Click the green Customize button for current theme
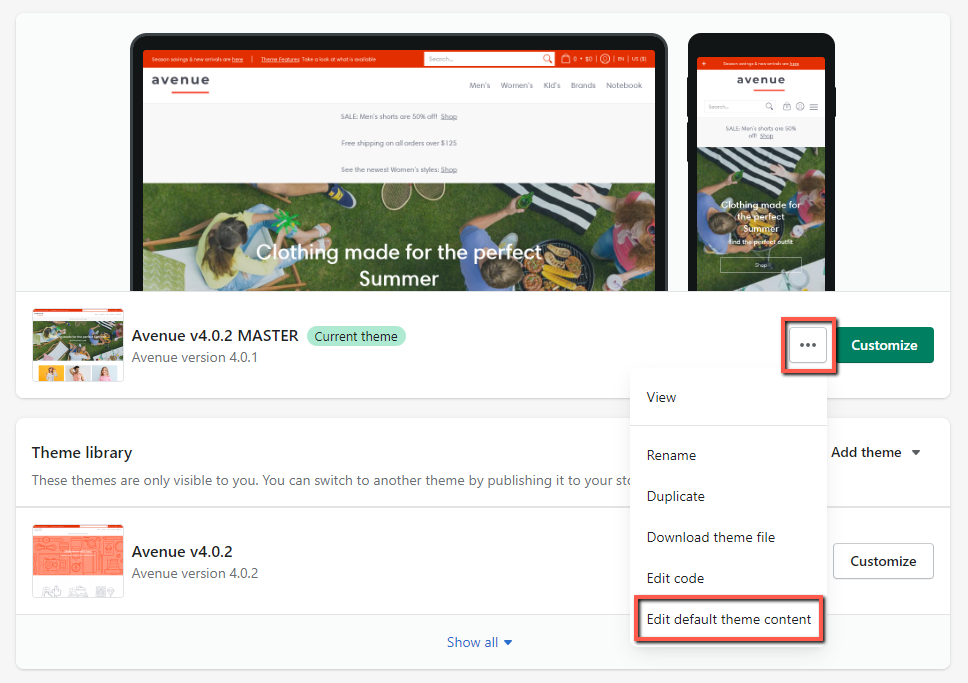Viewport: 968px width, 683px height. click(x=884, y=345)
